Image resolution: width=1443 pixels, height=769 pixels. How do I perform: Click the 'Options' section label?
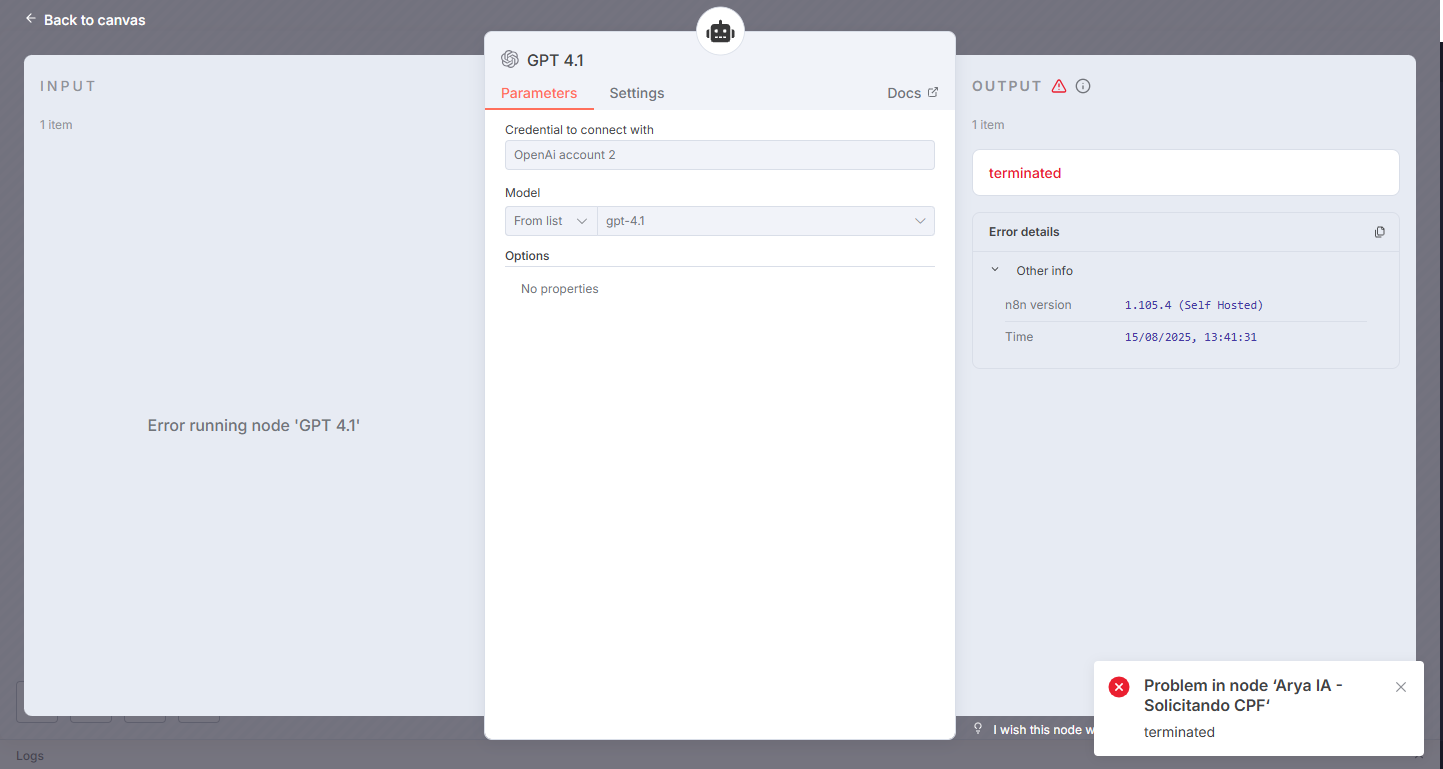click(527, 256)
